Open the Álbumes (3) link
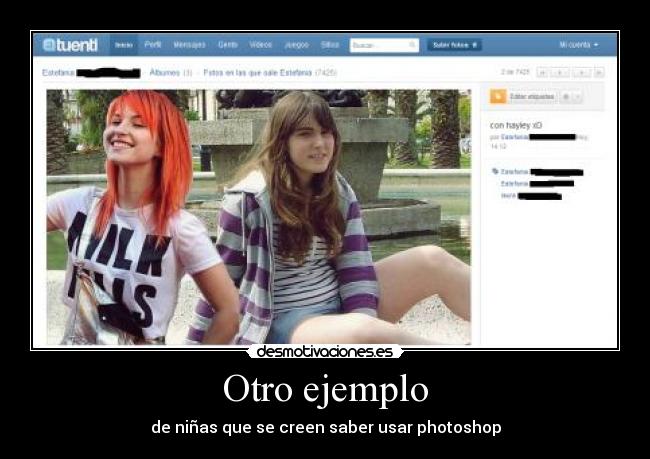 click(x=170, y=73)
